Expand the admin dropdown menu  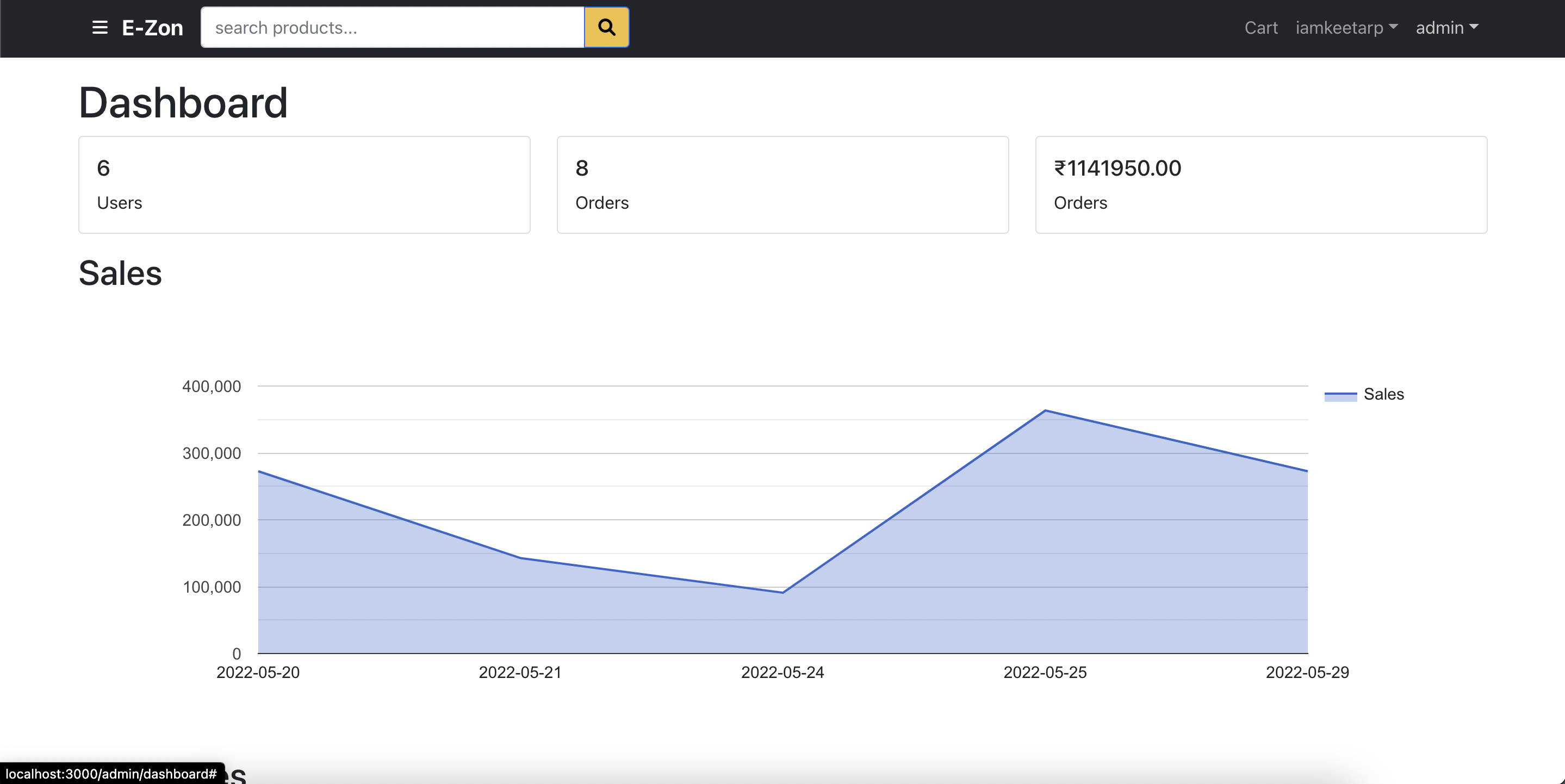click(x=1446, y=27)
